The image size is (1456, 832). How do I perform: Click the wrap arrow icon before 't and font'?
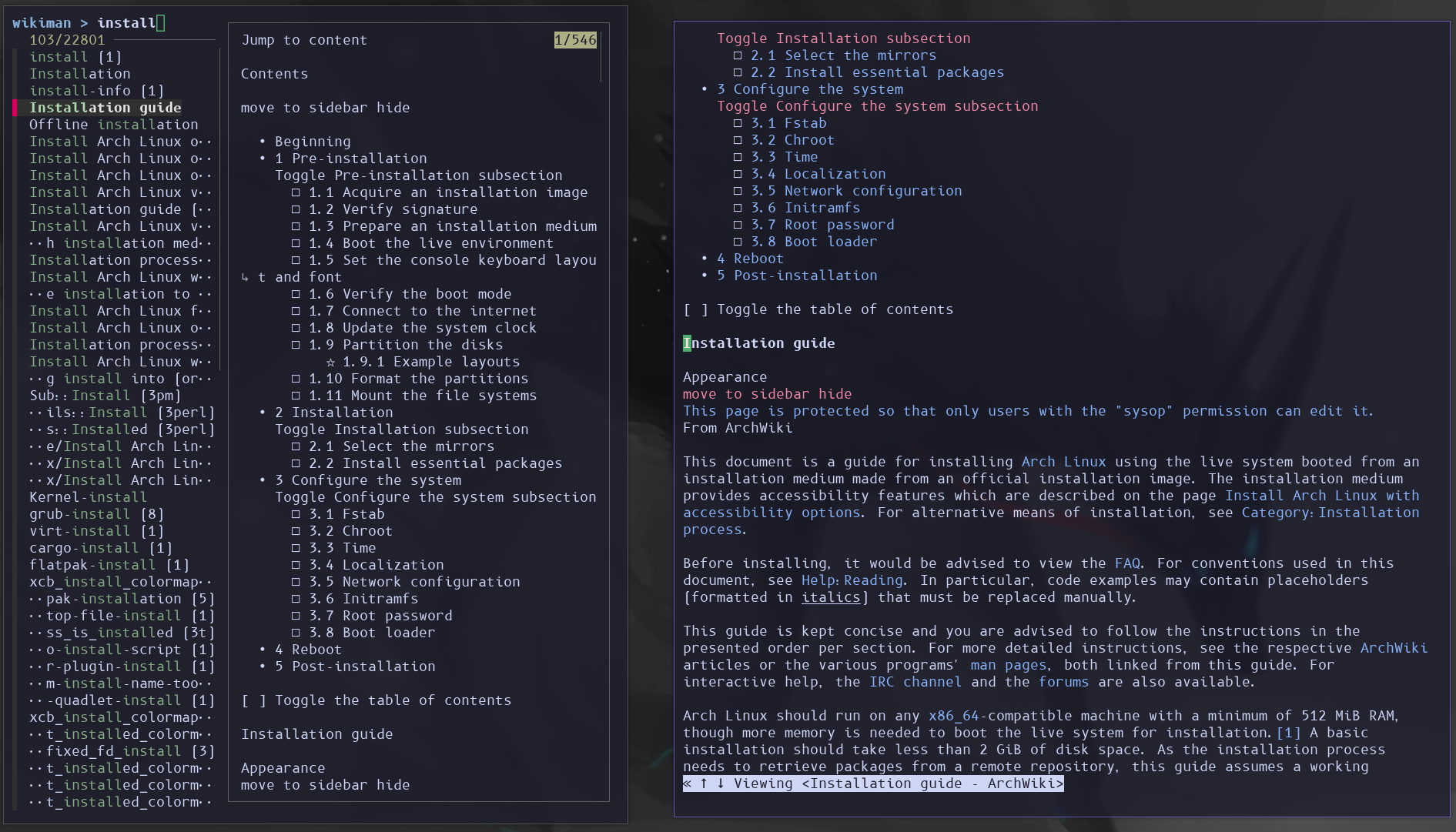pyautogui.click(x=245, y=277)
